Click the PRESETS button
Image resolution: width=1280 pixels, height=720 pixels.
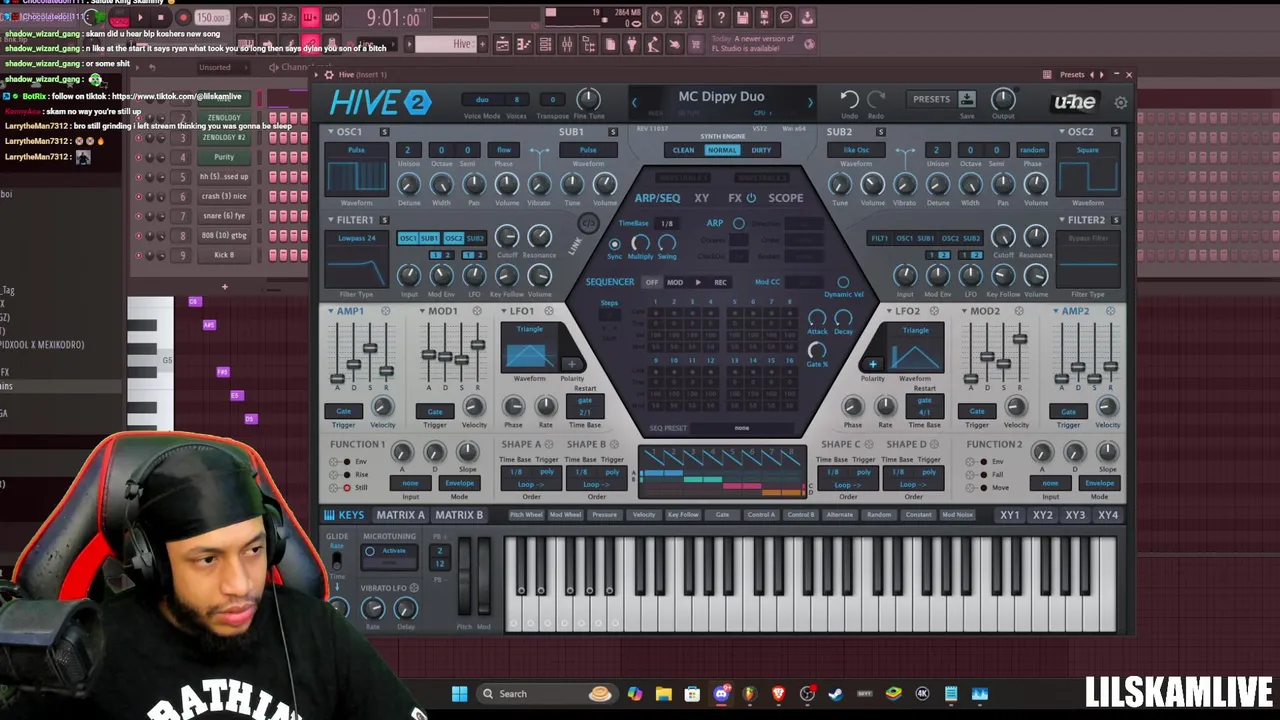point(931,99)
